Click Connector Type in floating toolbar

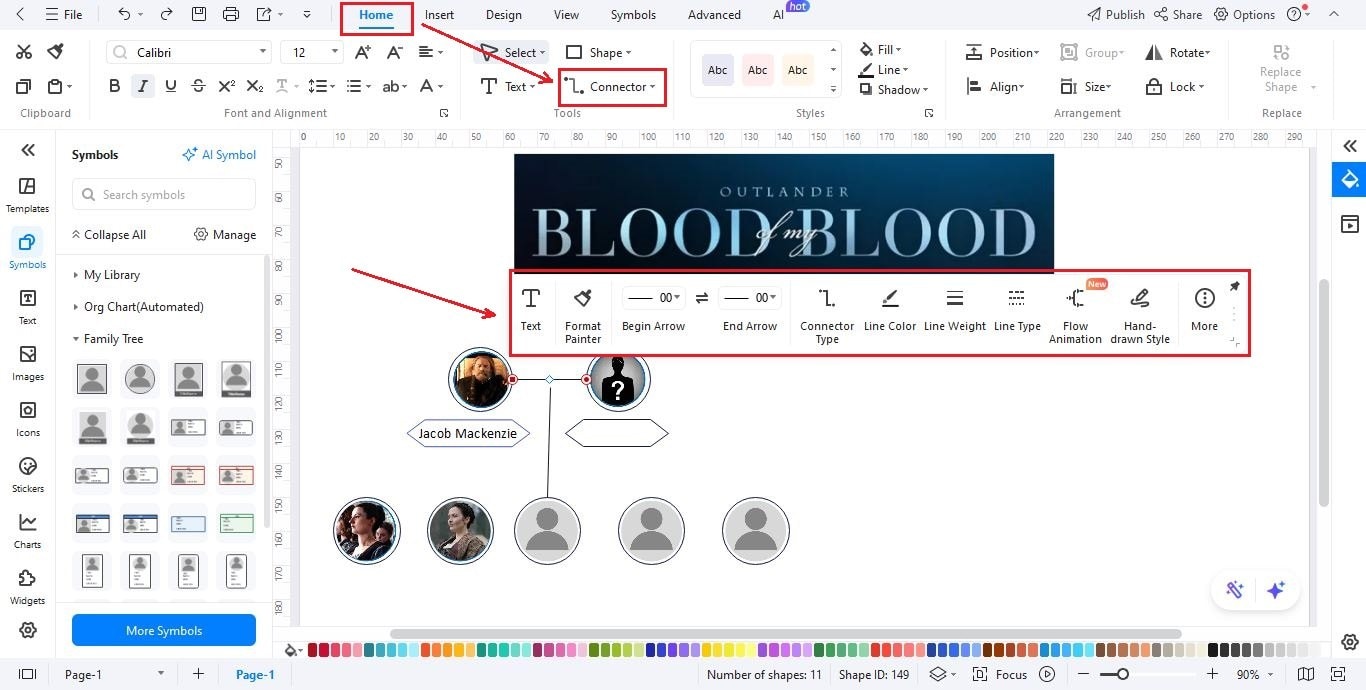pyautogui.click(x=827, y=315)
